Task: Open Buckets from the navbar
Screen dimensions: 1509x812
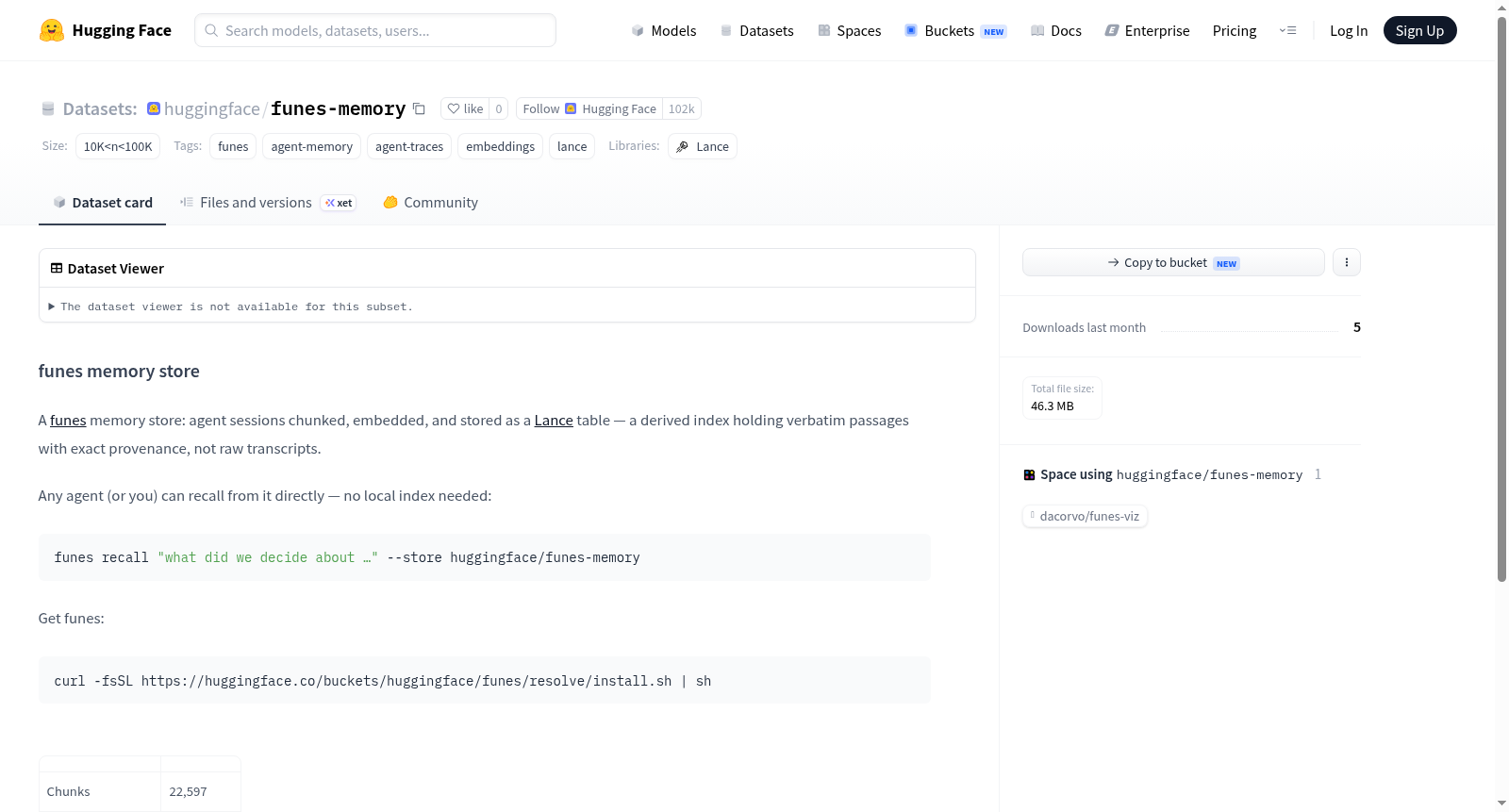Action: 955,31
